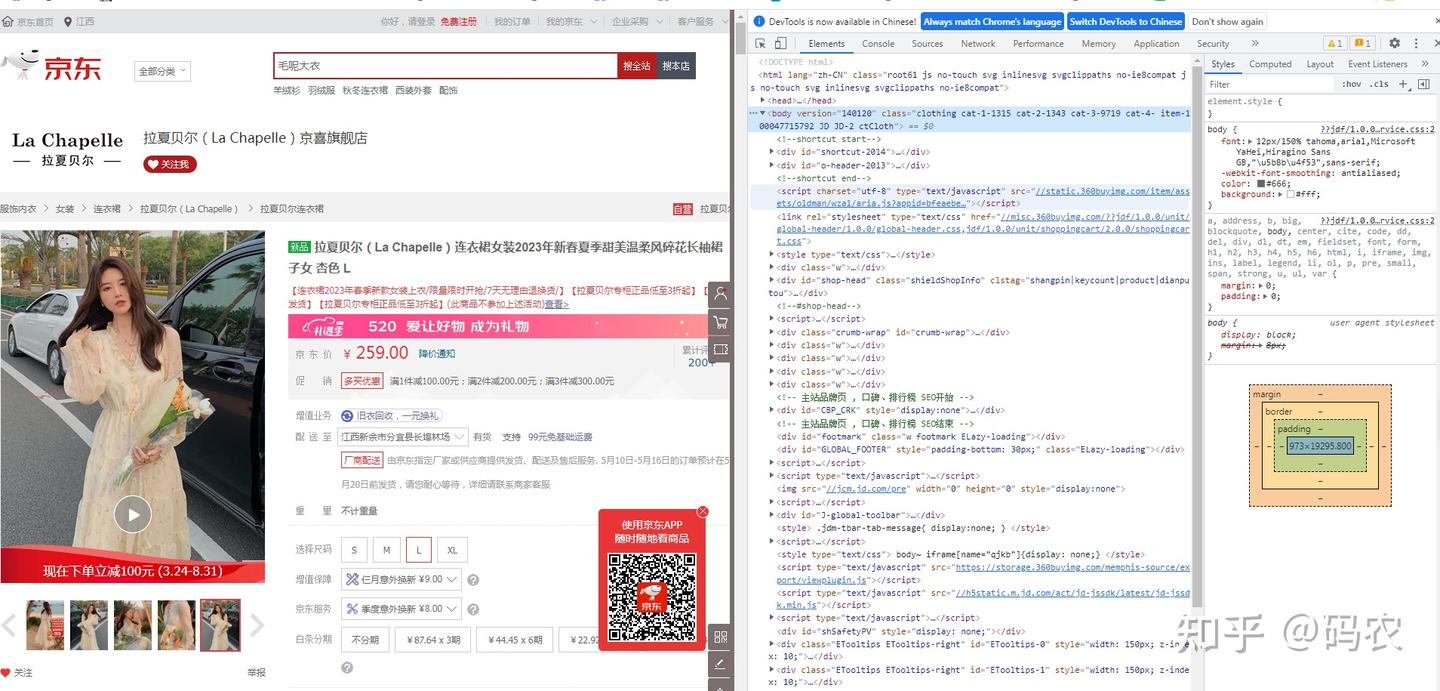
Task: Click the 免费注册 link
Action: [x=459, y=21]
